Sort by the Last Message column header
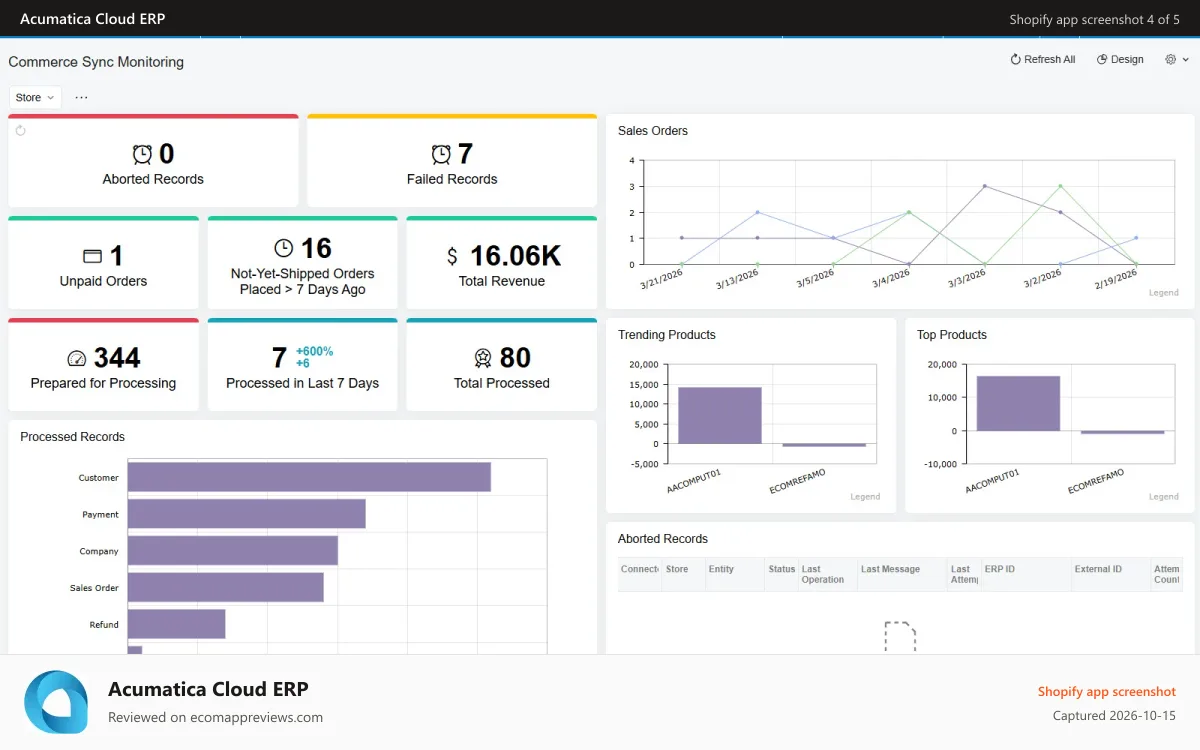Viewport: 1200px width, 750px height. [902, 574]
